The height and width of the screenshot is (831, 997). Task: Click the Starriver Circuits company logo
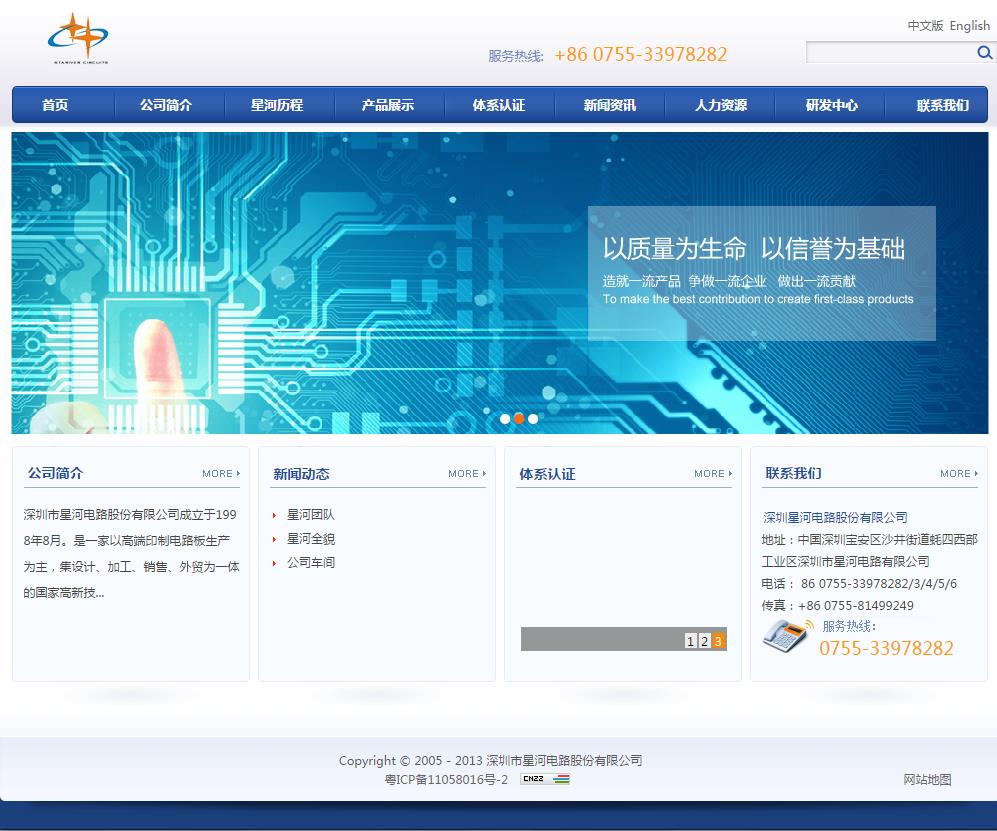click(x=78, y=38)
